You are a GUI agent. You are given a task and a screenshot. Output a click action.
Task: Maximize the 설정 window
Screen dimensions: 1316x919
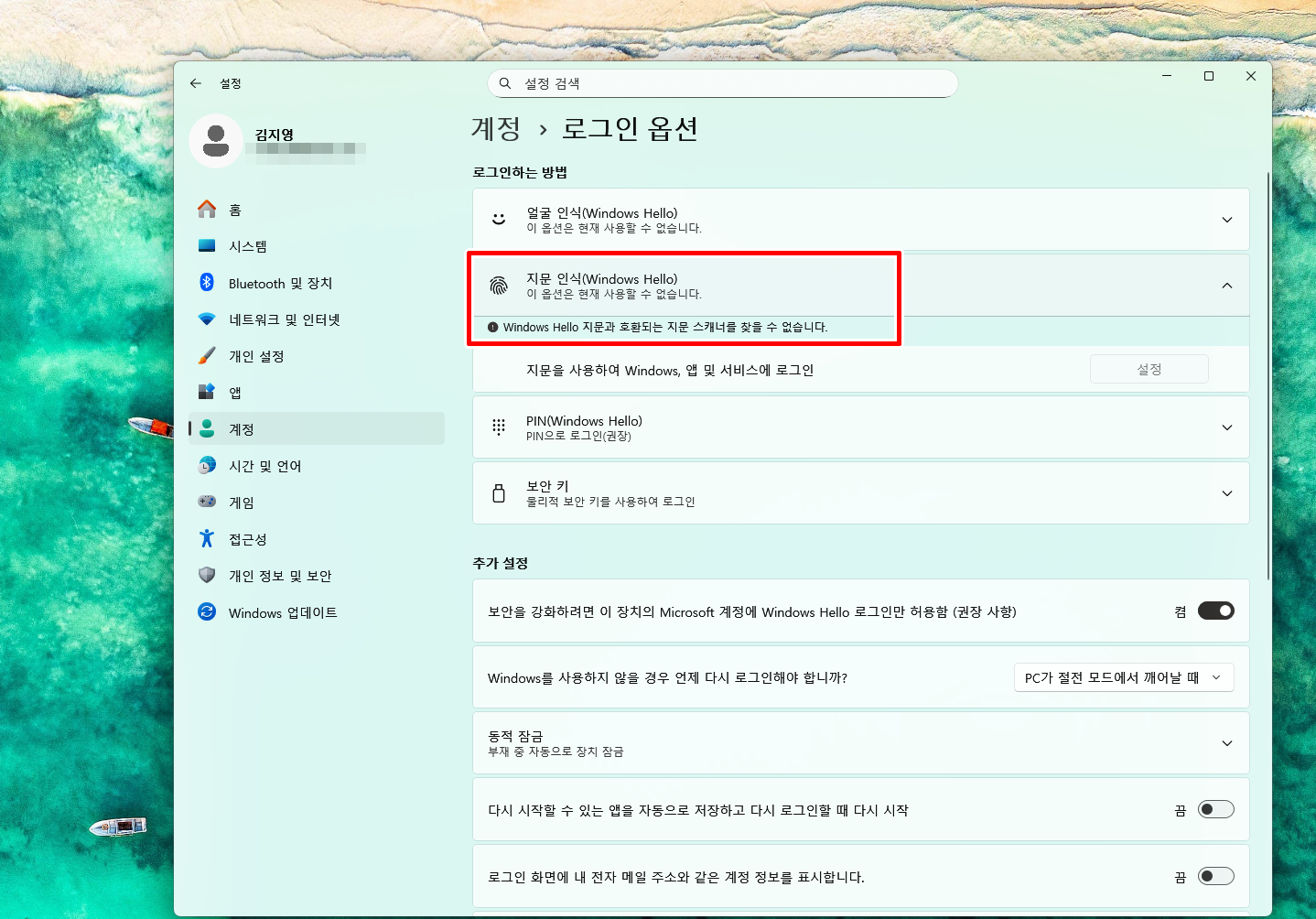coord(1209,76)
